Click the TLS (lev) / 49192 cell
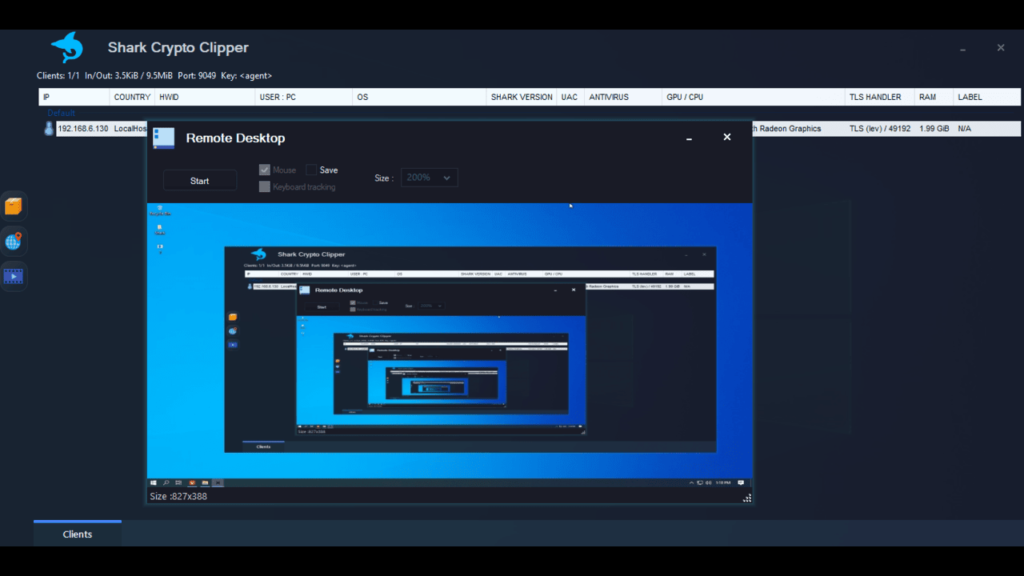 (x=880, y=129)
